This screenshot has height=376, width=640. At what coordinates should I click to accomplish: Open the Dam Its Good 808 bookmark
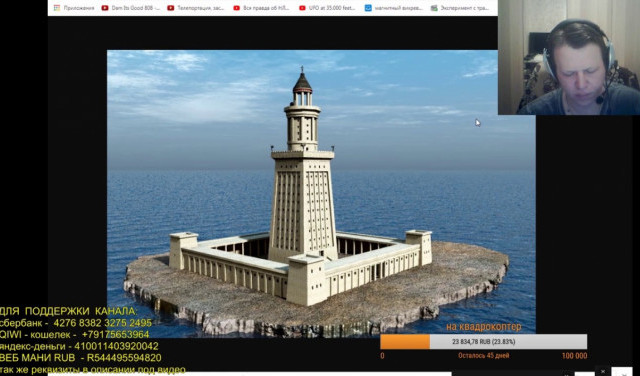(136, 8)
